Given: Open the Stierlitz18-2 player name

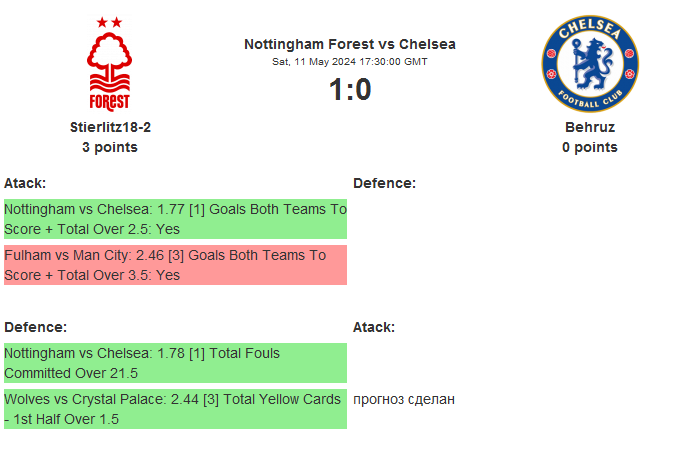Looking at the screenshot, I should click(x=110, y=127).
